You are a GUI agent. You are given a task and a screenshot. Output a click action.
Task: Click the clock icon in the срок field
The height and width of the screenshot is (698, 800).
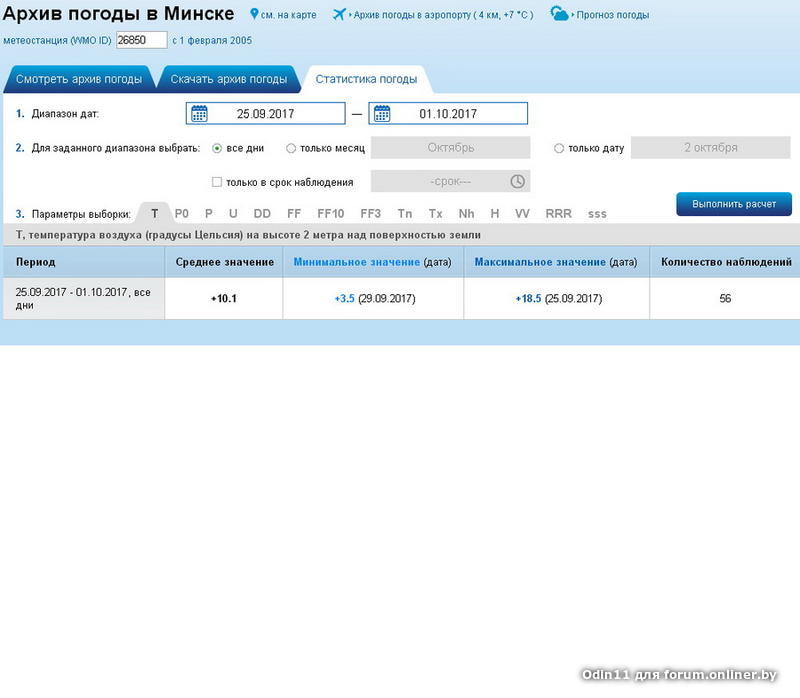coord(517,182)
